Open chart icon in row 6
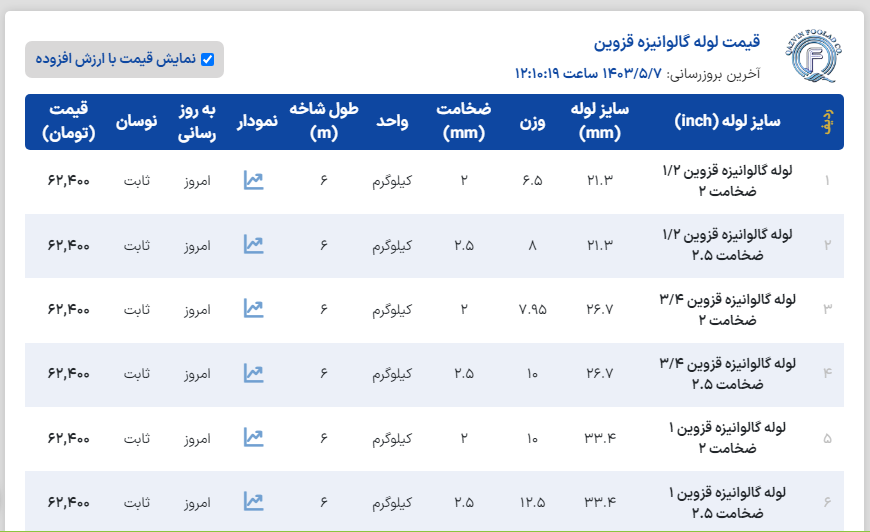Image resolution: width=870 pixels, height=532 pixels. click(x=253, y=501)
